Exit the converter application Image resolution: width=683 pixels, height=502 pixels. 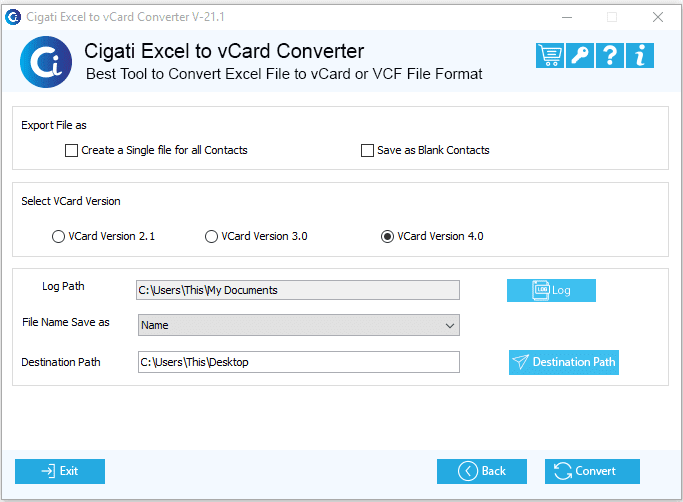pyautogui.click(x=60, y=471)
